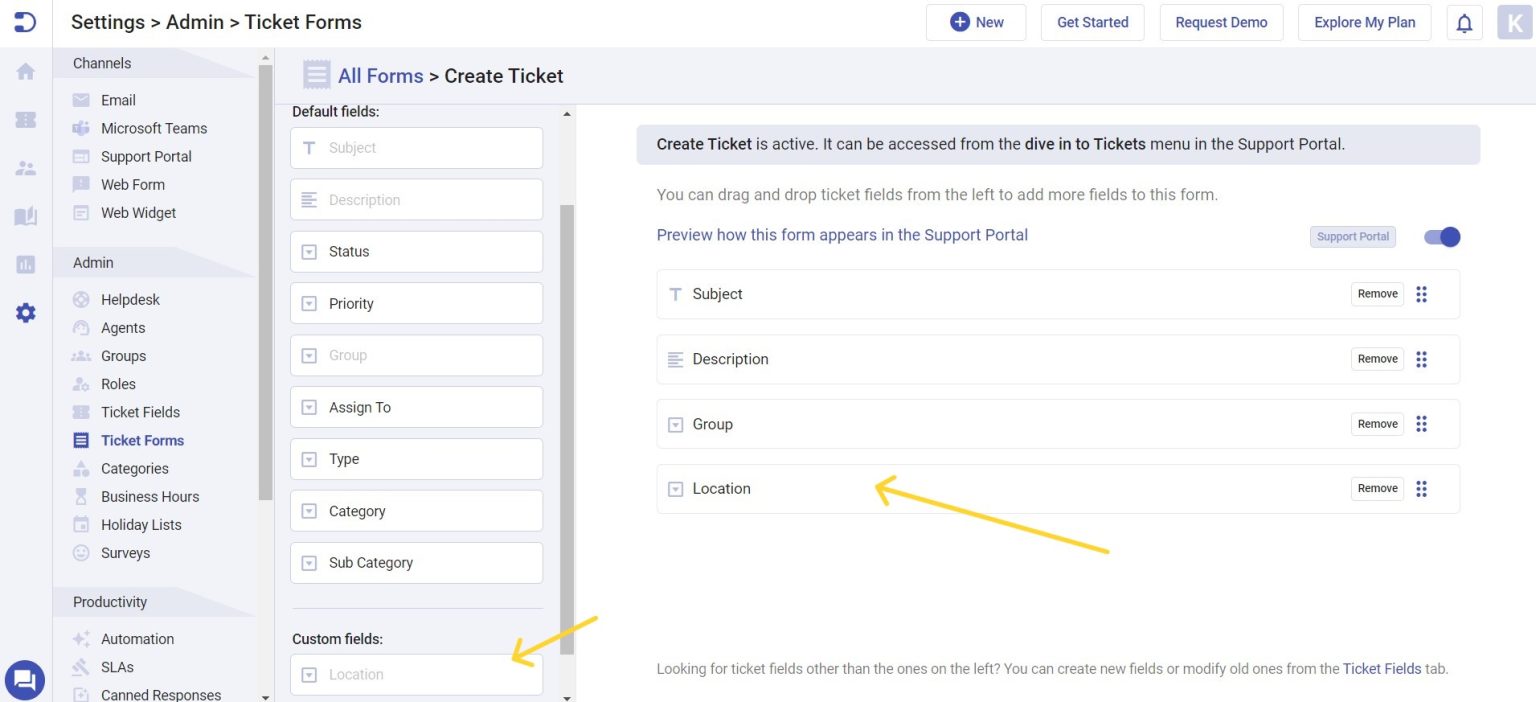Open the chat bubble at bottom left
1536x702 pixels.
[24, 679]
